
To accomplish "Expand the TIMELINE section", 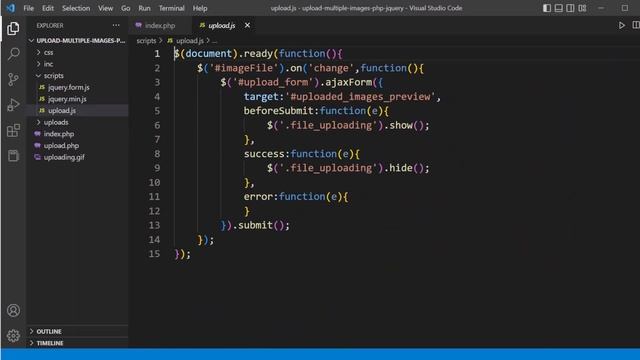I will coord(78,343).
